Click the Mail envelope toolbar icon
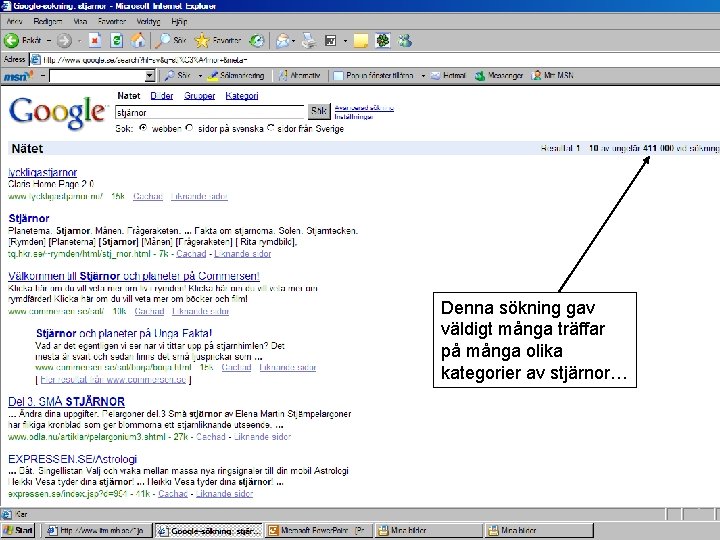The height and width of the screenshot is (540, 720). [x=282, y=41]
